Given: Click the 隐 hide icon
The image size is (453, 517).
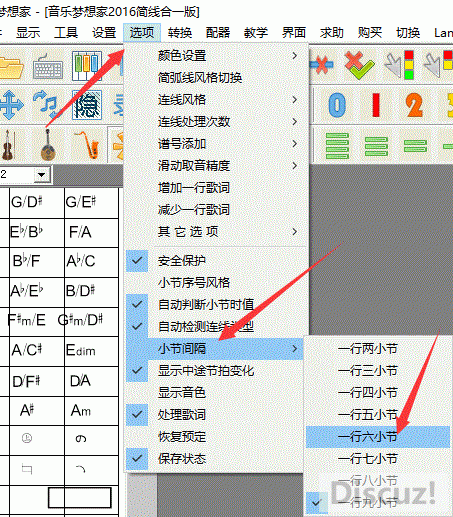Looking at the screenshot, I should pos(87,105).
